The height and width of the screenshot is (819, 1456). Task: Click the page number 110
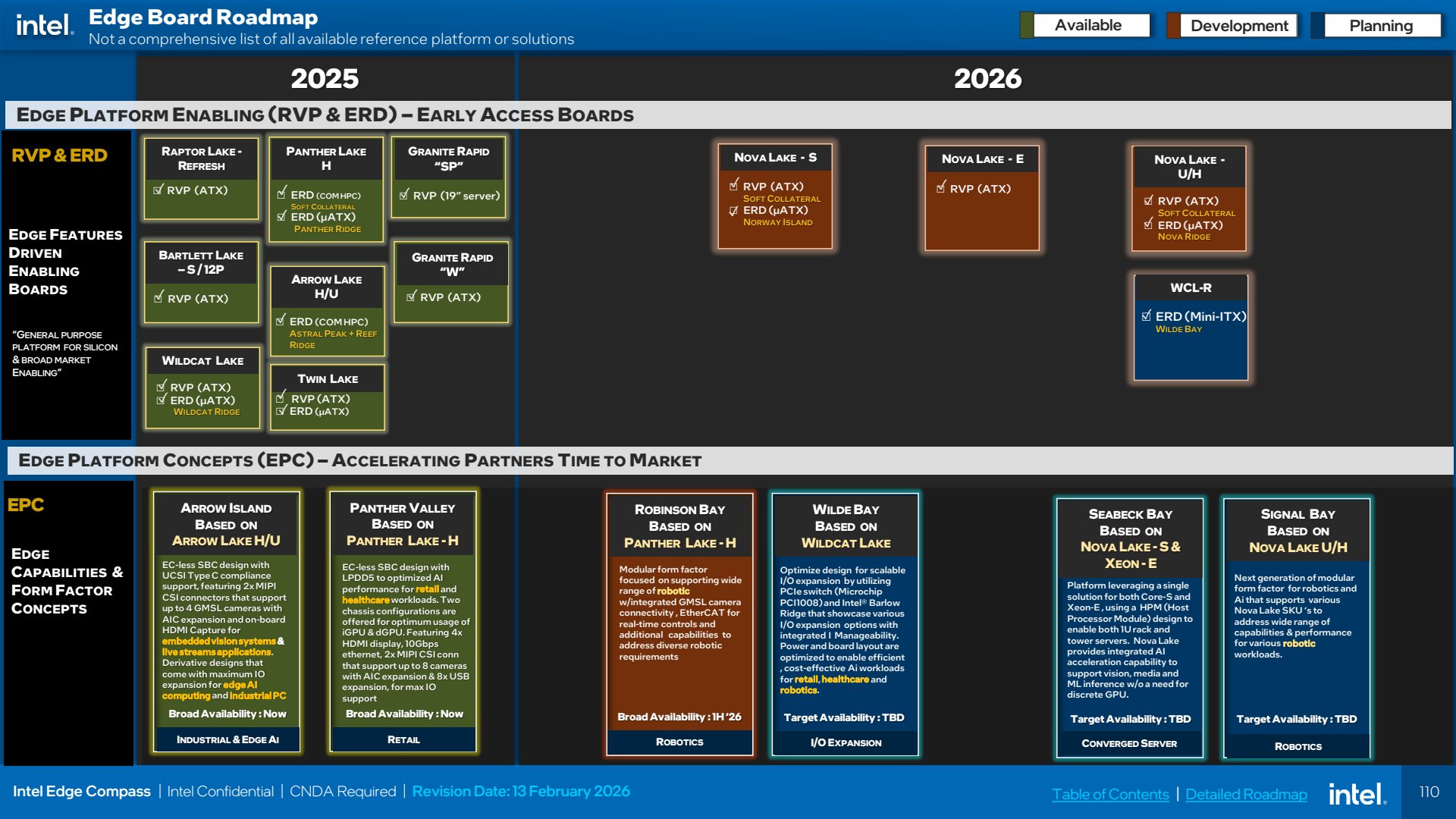click(1429, 792)
